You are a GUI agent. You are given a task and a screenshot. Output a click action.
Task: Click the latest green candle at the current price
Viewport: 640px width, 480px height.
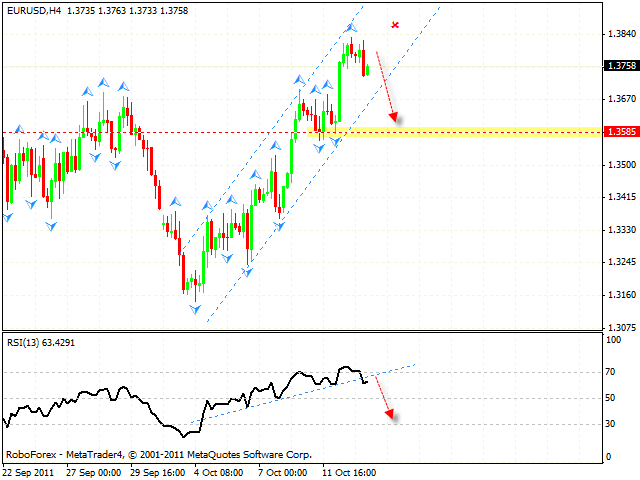368,69
